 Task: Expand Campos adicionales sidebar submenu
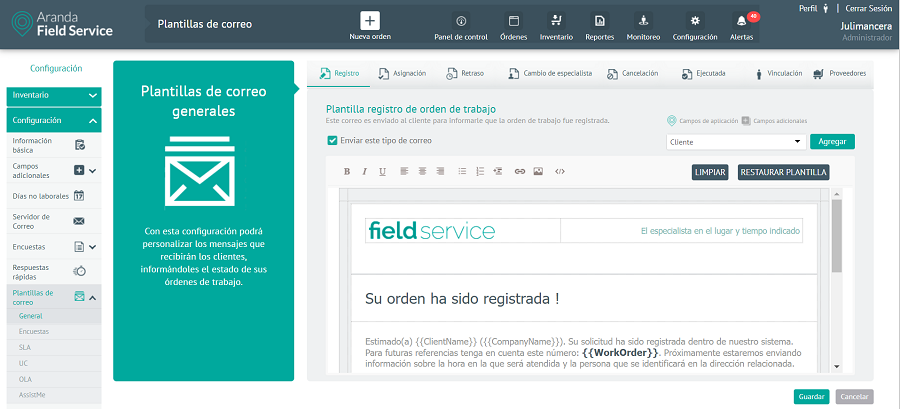point(92,170)
